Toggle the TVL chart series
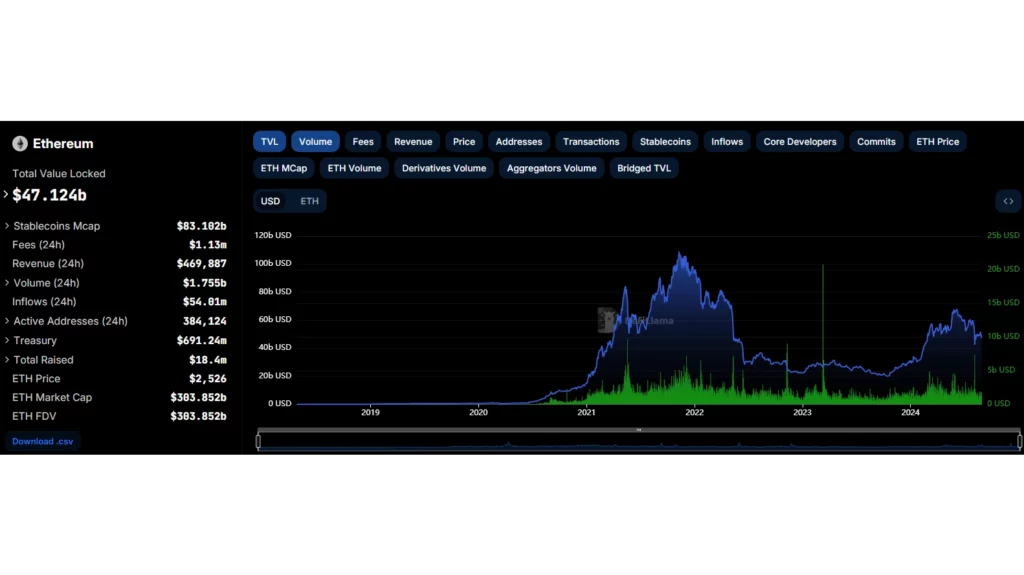This screenshot has width=1024, height=575. [269, 142]
